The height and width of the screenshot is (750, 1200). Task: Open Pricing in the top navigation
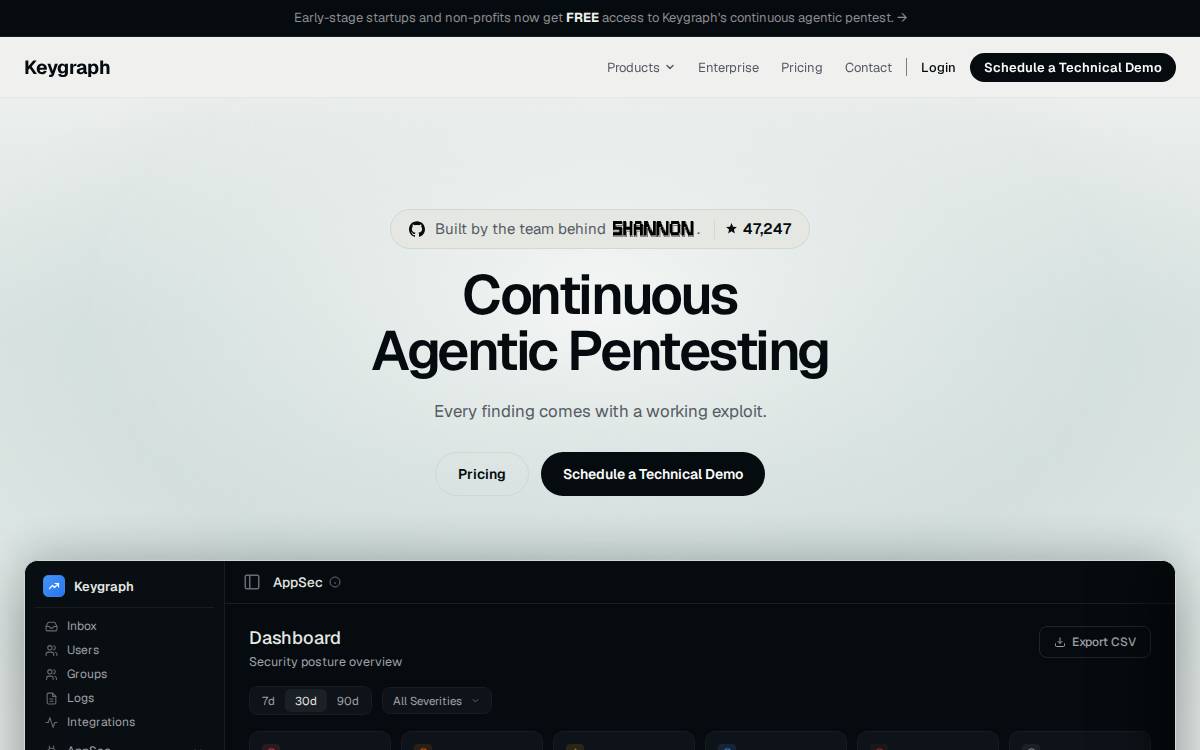click(x=802, y=67)
